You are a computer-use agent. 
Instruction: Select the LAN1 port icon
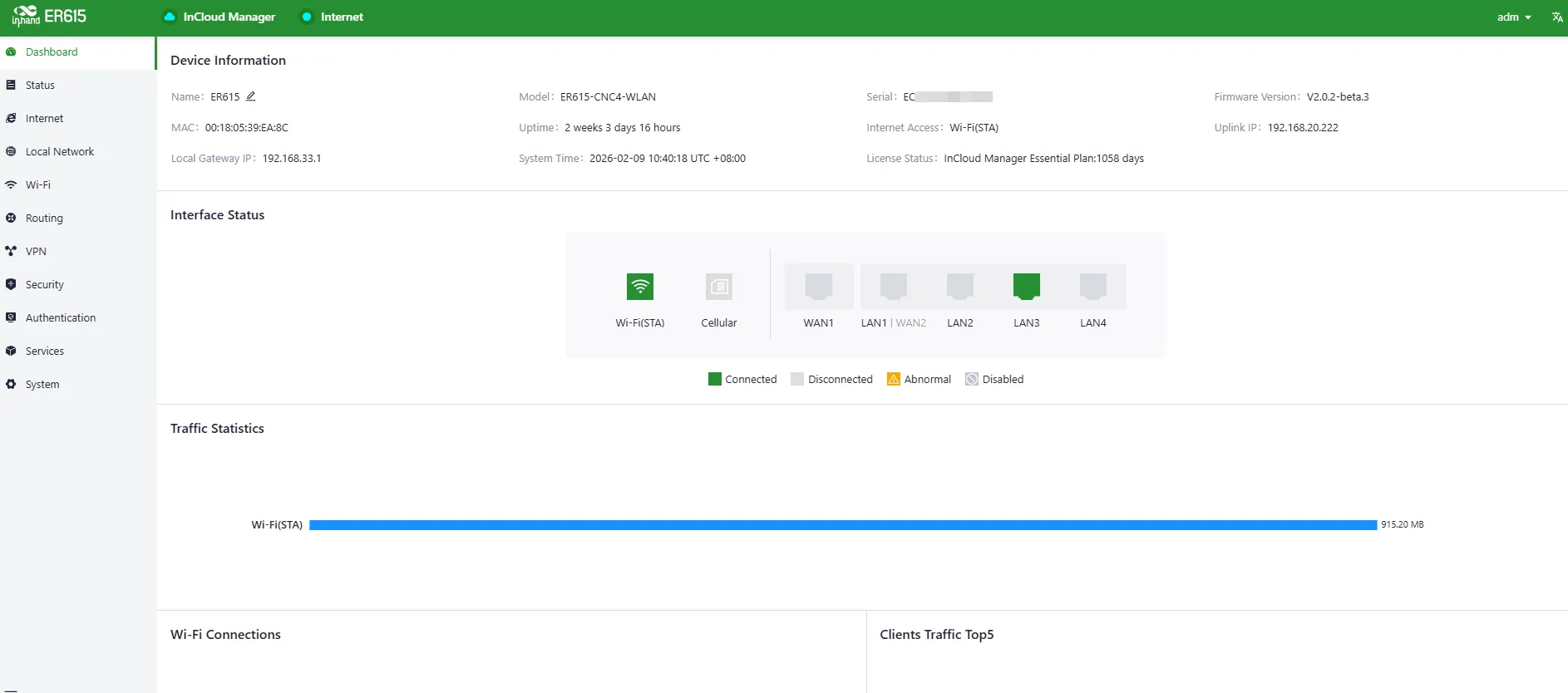[894, 287]
